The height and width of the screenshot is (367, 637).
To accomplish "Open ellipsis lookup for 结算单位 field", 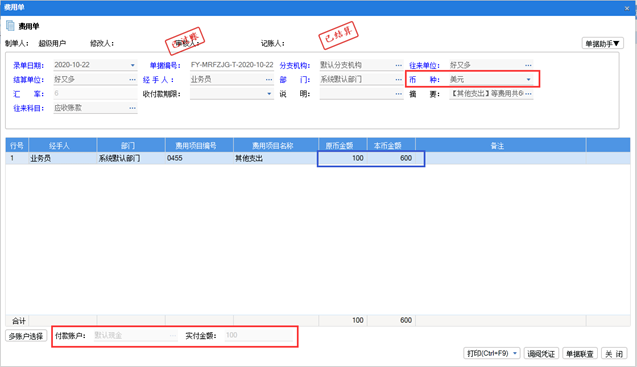I will click(132, 79).
